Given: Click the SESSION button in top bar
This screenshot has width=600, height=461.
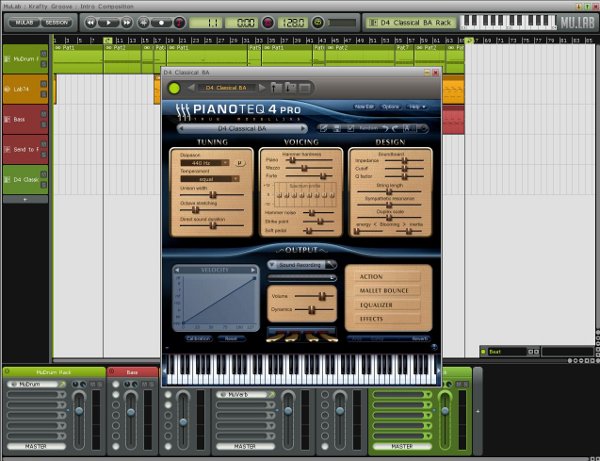Looking at the screenshot, I should point(56,23).
